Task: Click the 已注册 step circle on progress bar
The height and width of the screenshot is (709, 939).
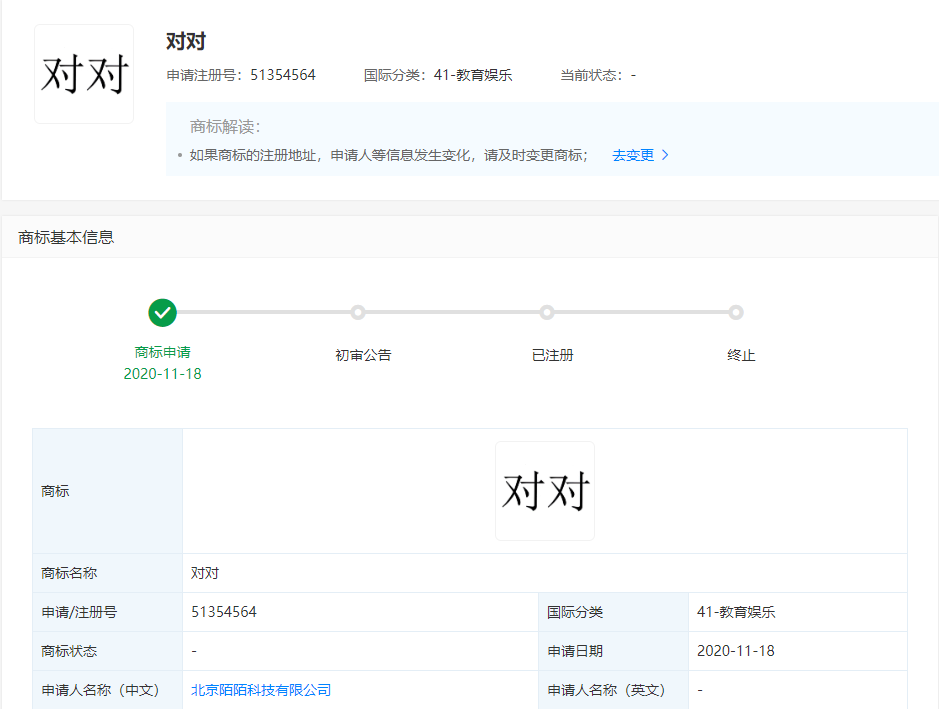Action: click(547, 312)
